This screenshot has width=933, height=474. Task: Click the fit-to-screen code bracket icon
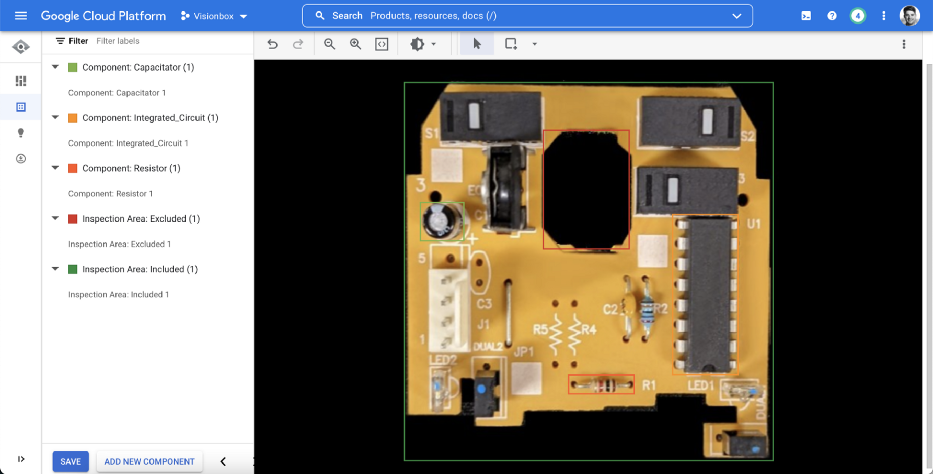pos(381,44)
